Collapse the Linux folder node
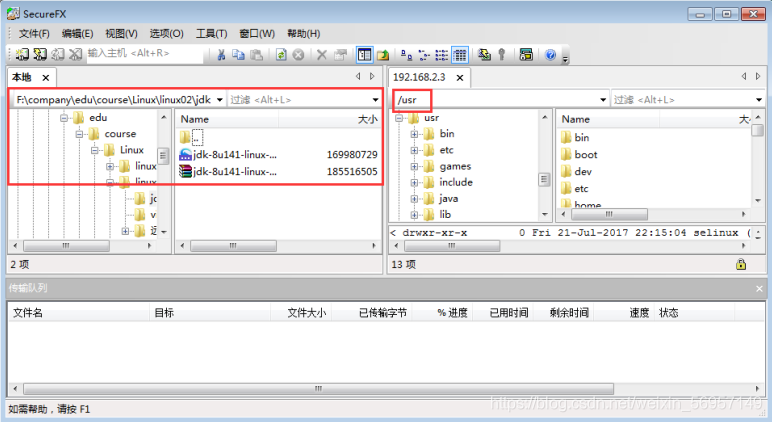The height and width of the screenshot is (422, 772). [x=95, y=150]
